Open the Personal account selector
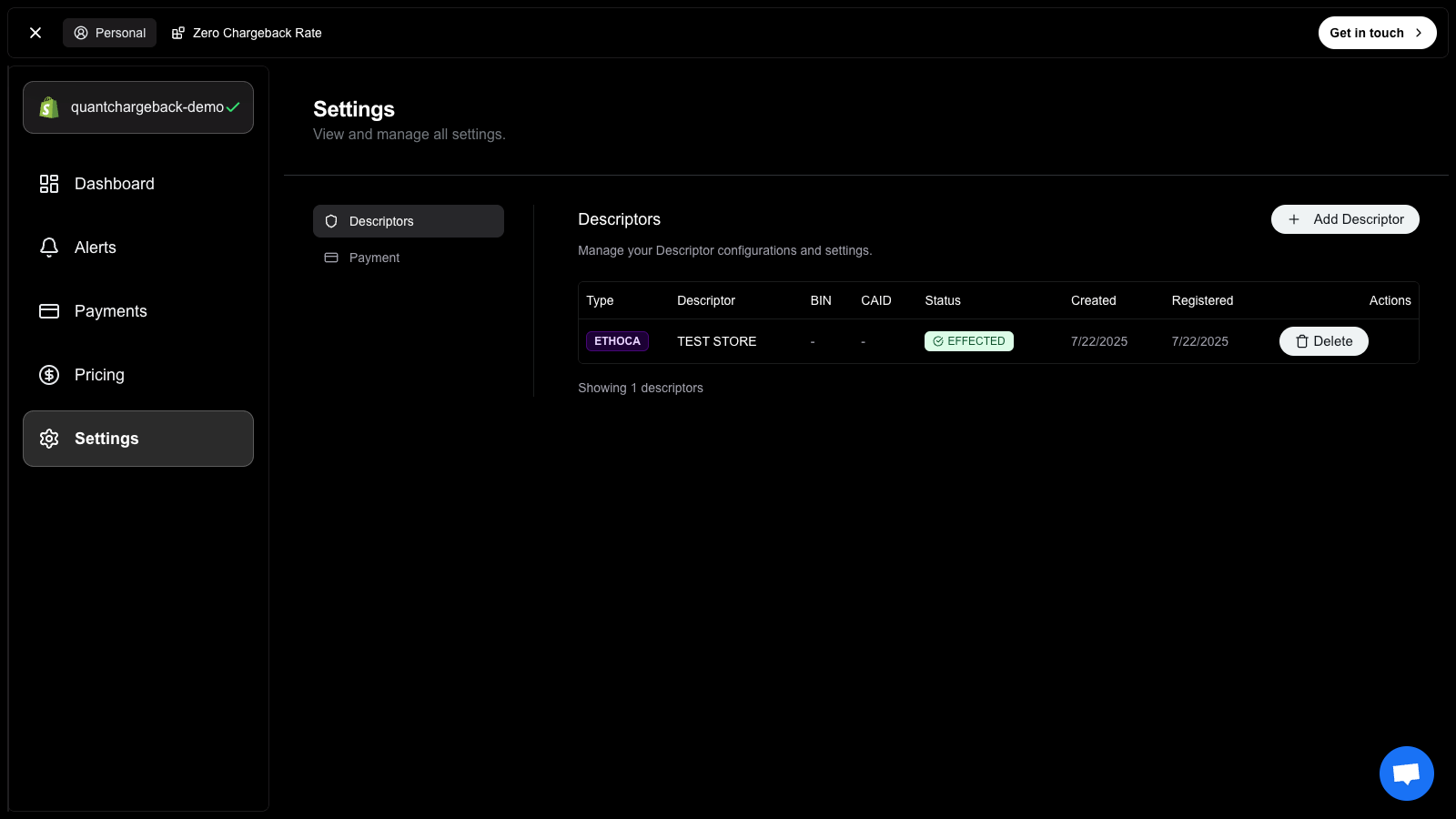The height and width of the screenshot is (819, 1456). coord(109,33)
